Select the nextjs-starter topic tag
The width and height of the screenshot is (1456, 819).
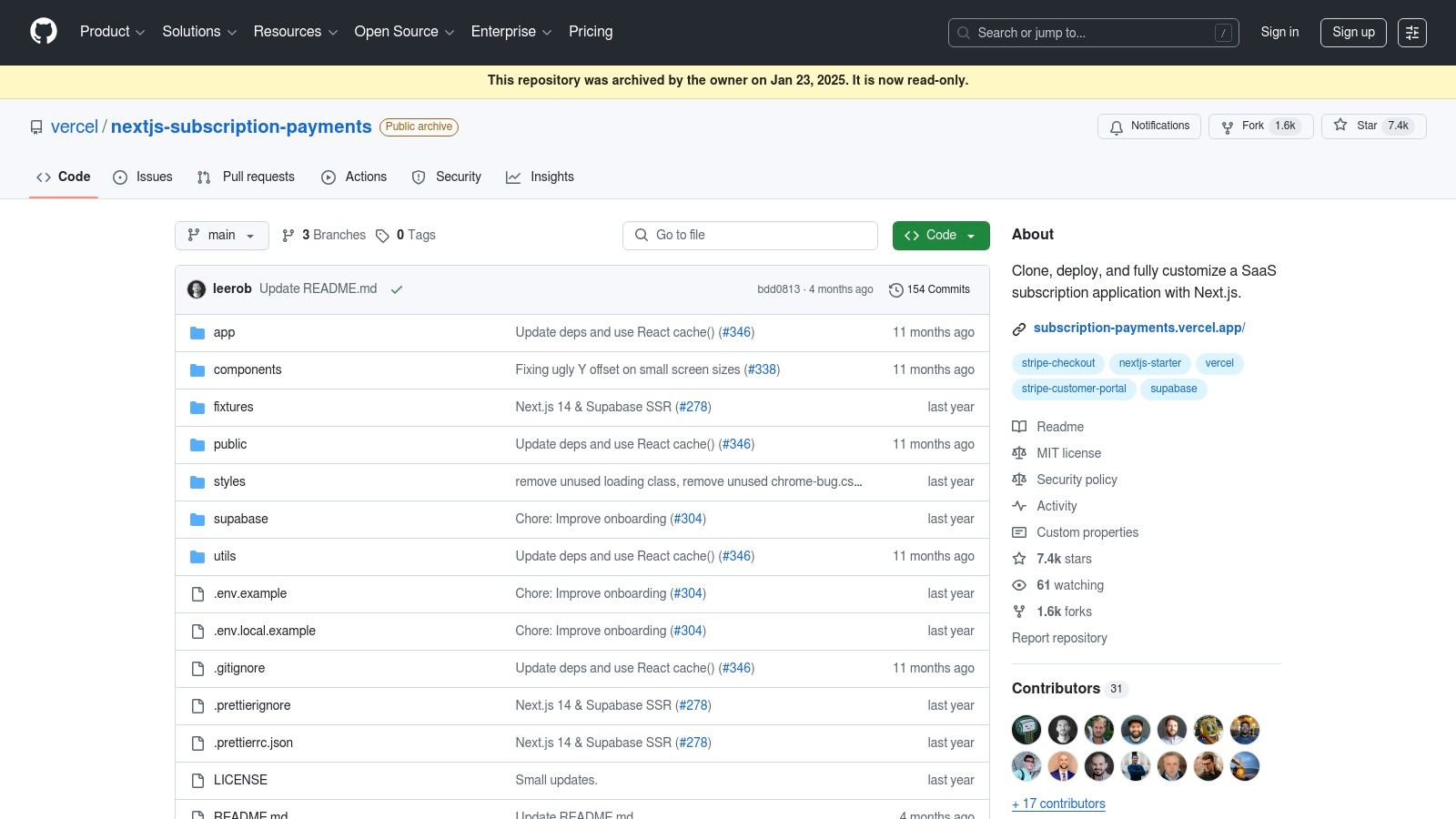tap(1149, 363)
